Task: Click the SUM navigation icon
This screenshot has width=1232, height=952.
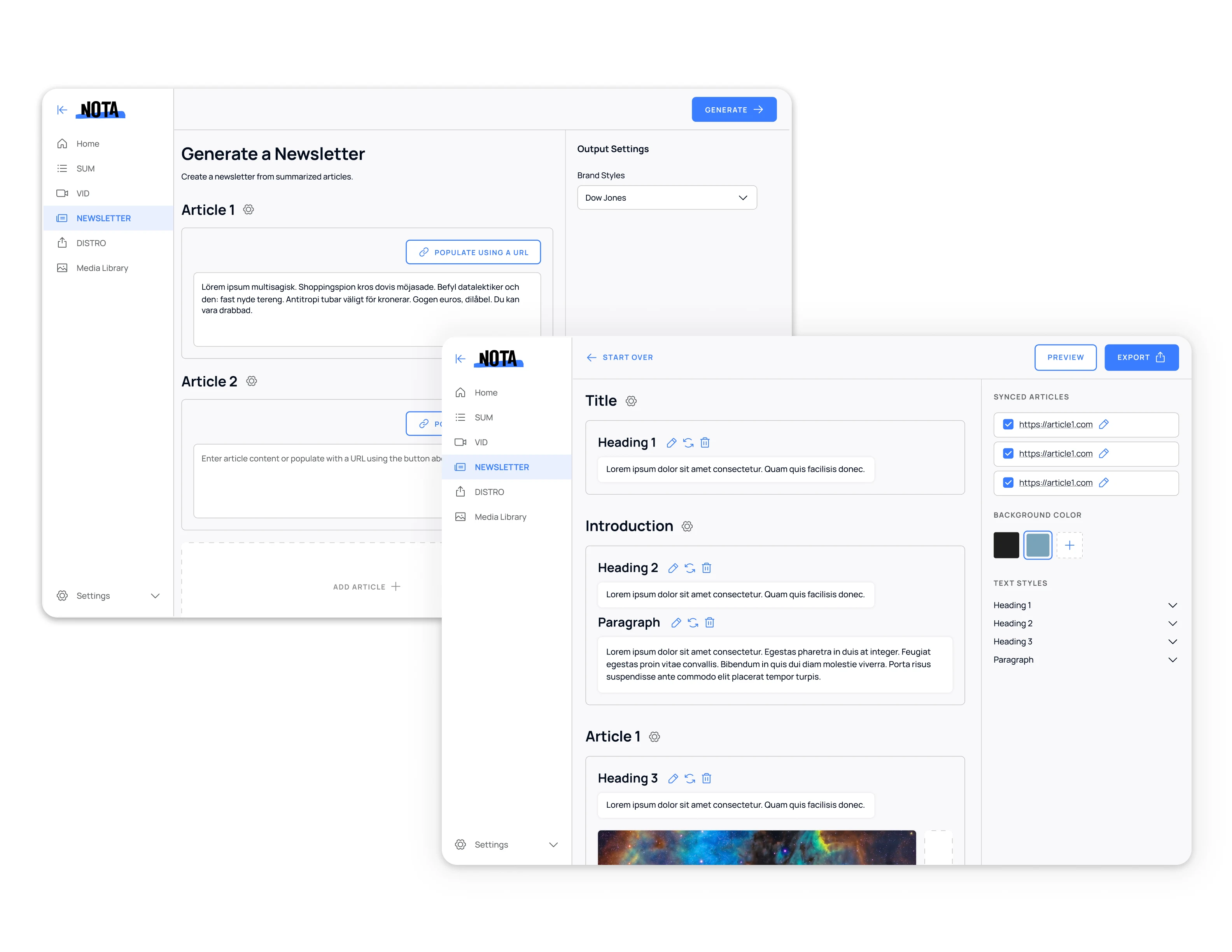Action: 62,168
